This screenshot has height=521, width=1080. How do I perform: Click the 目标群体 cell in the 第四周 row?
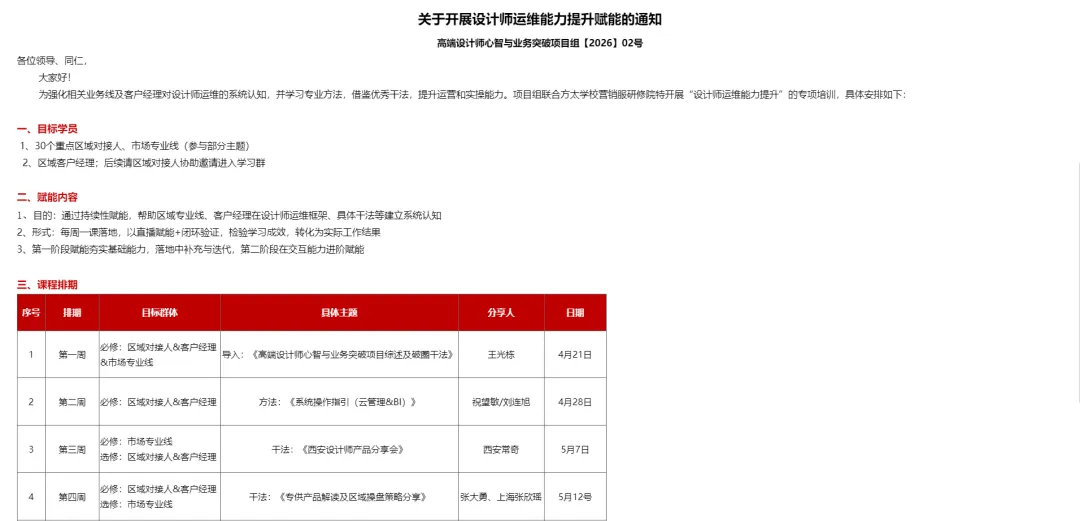[160, 496]
